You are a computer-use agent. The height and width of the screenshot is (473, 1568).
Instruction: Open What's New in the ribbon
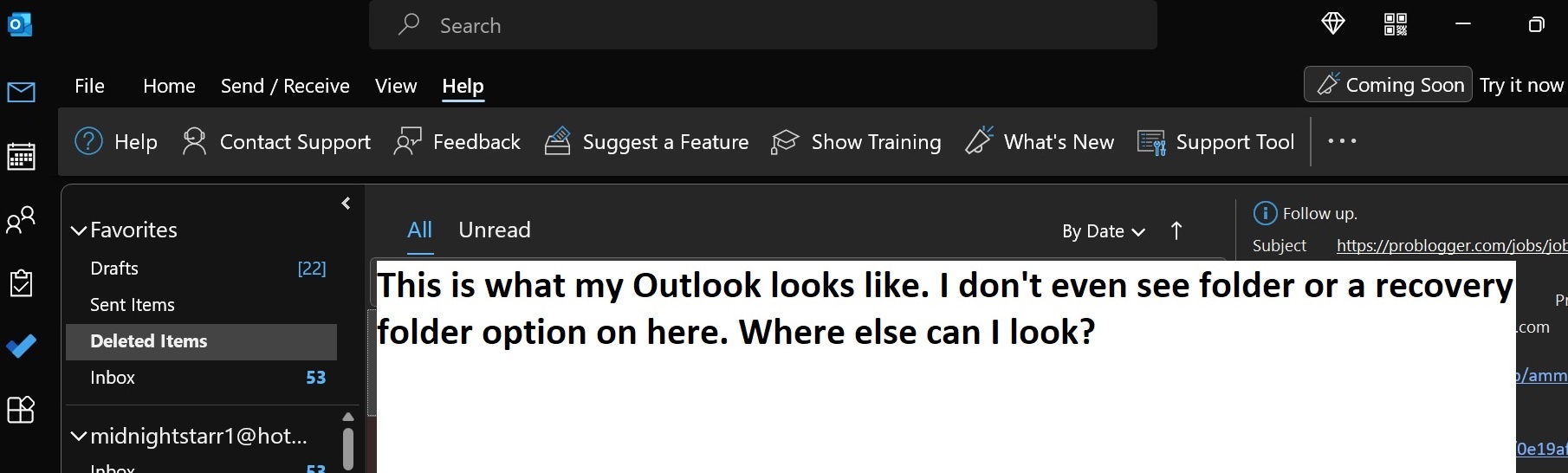(x=1040, y=142)
